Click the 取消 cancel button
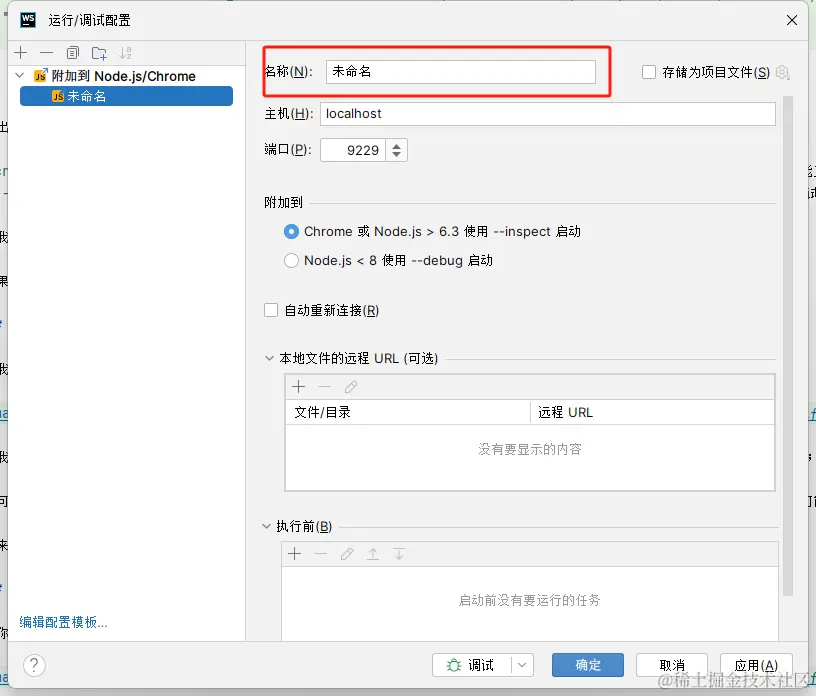The height and width of the screenshot is (696, 816). pyautogui.click(x=671, y=665)
